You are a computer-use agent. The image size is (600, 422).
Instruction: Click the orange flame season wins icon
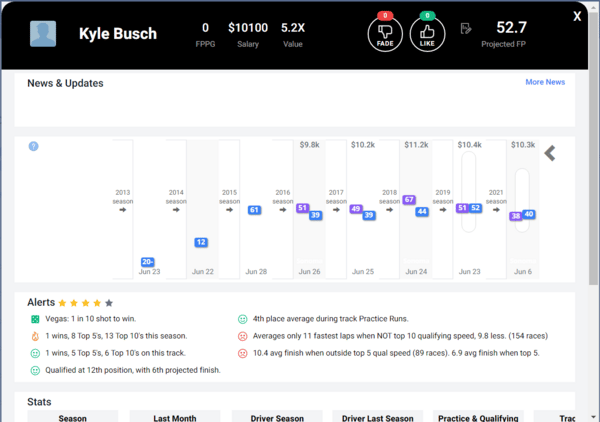pos(35,336)
